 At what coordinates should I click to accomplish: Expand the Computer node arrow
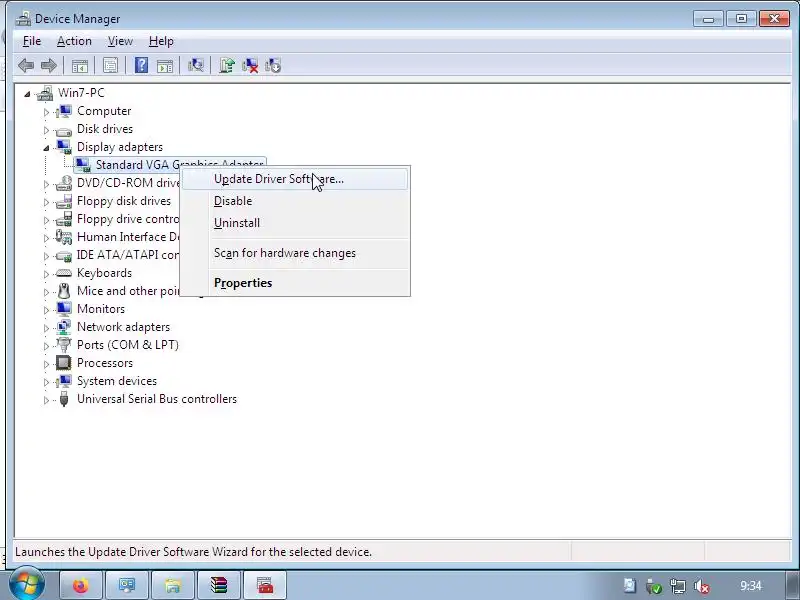46,112
